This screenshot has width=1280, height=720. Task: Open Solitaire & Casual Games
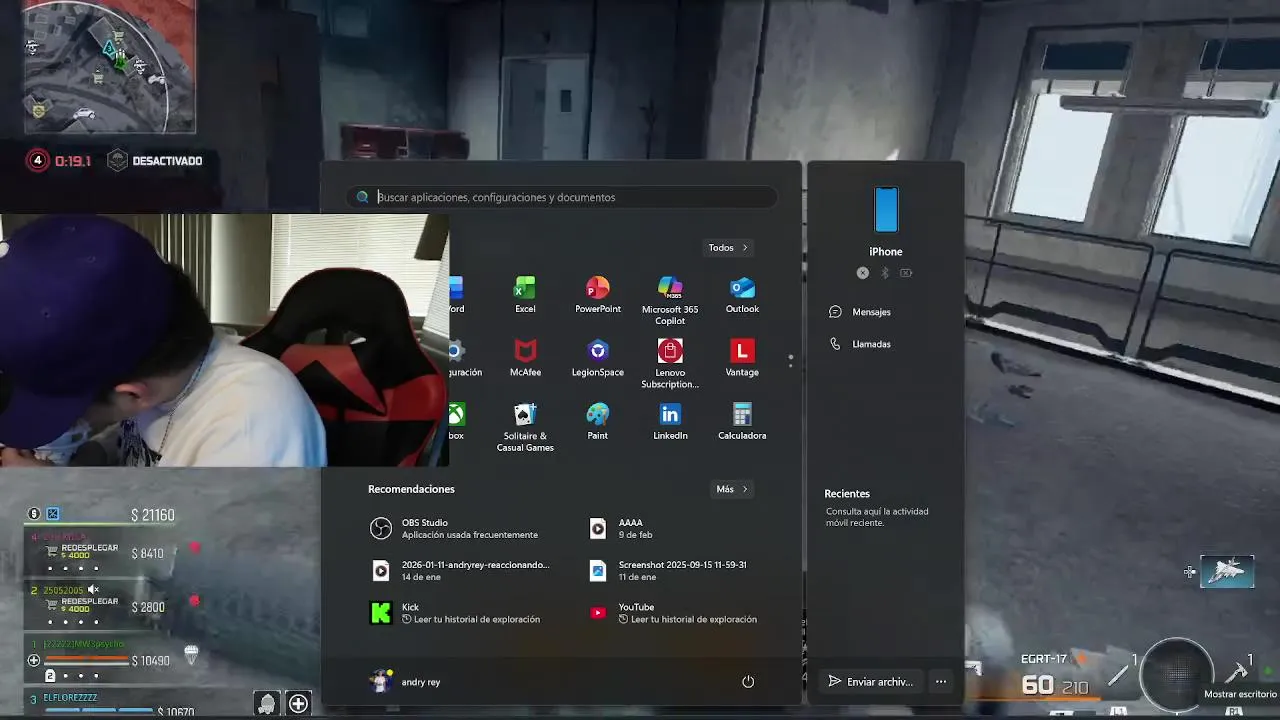[525, 427]
